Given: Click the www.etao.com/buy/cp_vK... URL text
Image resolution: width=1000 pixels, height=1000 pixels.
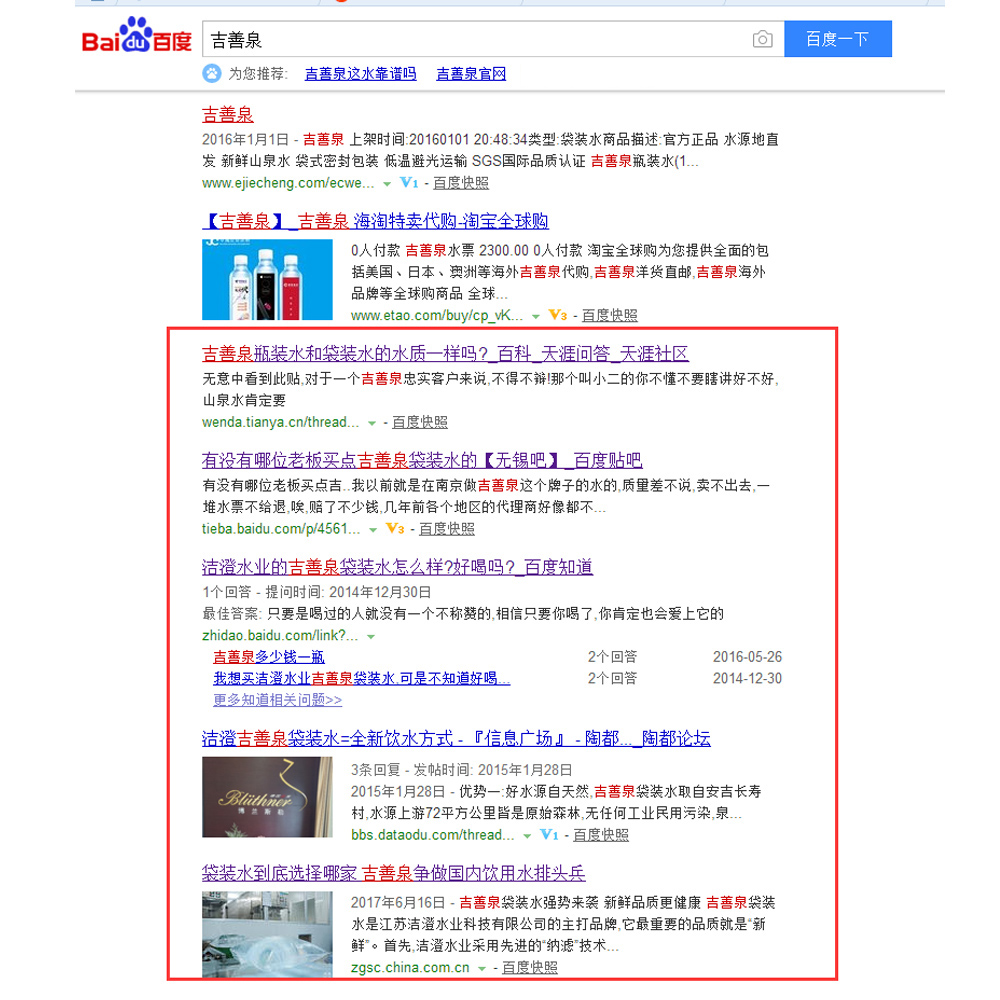Looking at the screenshot, I should tap(437, 315).
